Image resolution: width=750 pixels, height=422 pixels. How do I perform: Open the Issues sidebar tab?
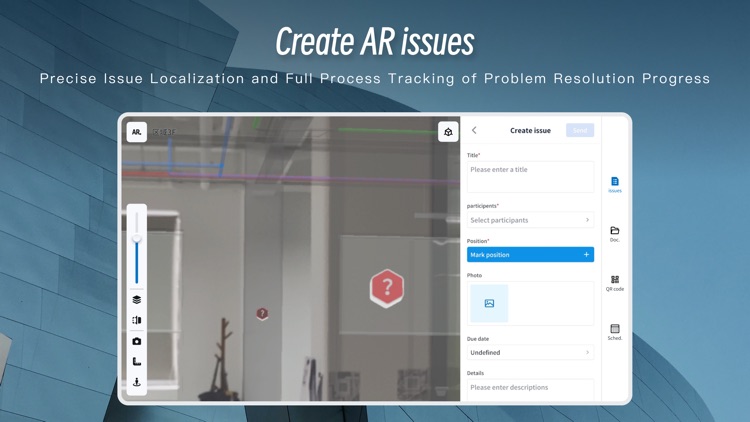coord(615,184)
